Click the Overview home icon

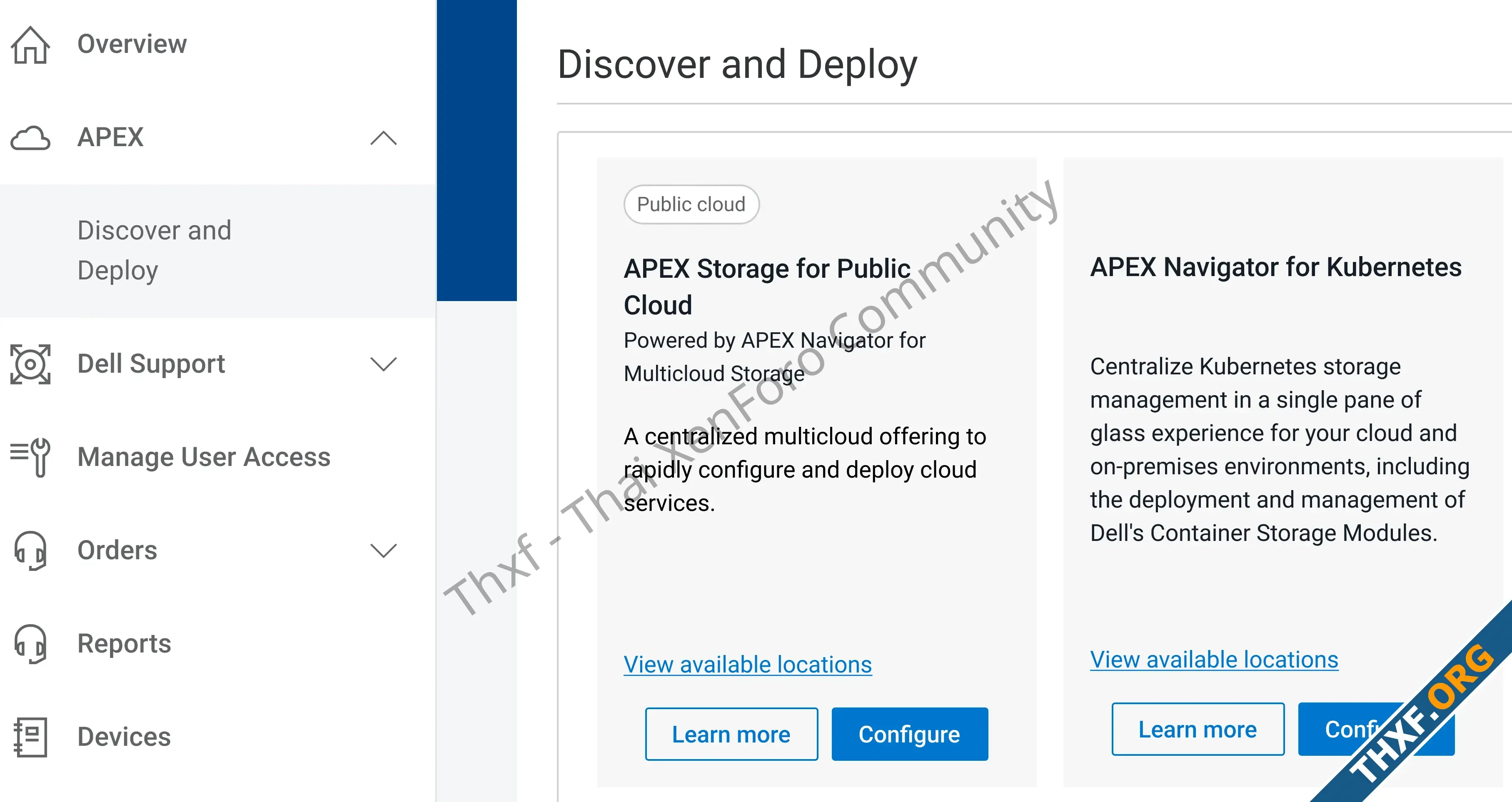click(30, 45)
